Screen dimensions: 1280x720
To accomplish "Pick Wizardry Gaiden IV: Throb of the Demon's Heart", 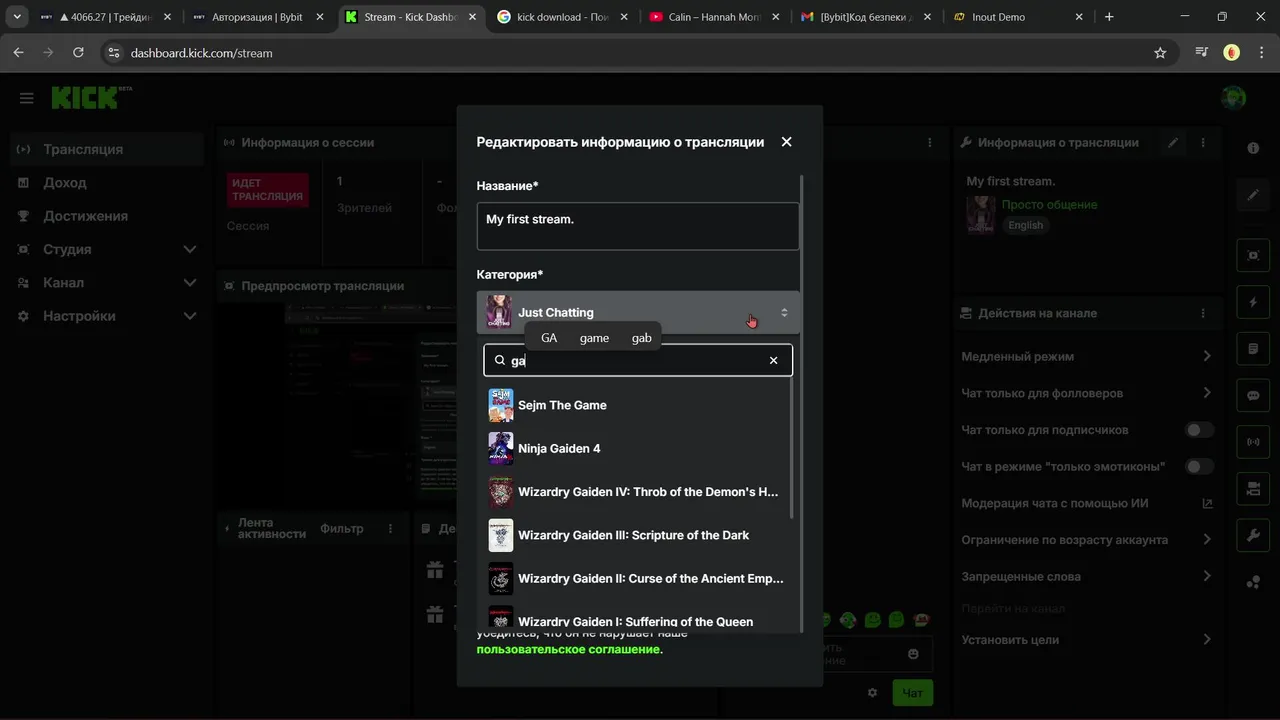I will (x=637, y=492).
